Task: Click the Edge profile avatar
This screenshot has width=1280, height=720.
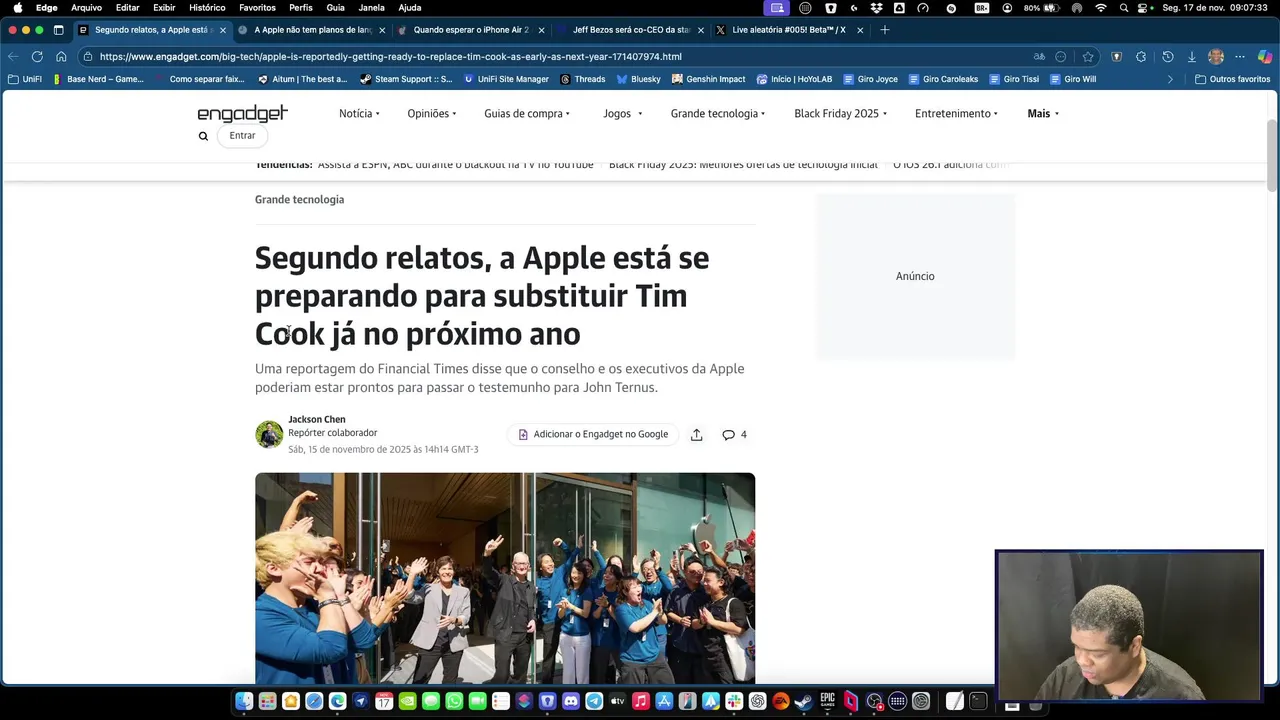Action: [1216, 57]
